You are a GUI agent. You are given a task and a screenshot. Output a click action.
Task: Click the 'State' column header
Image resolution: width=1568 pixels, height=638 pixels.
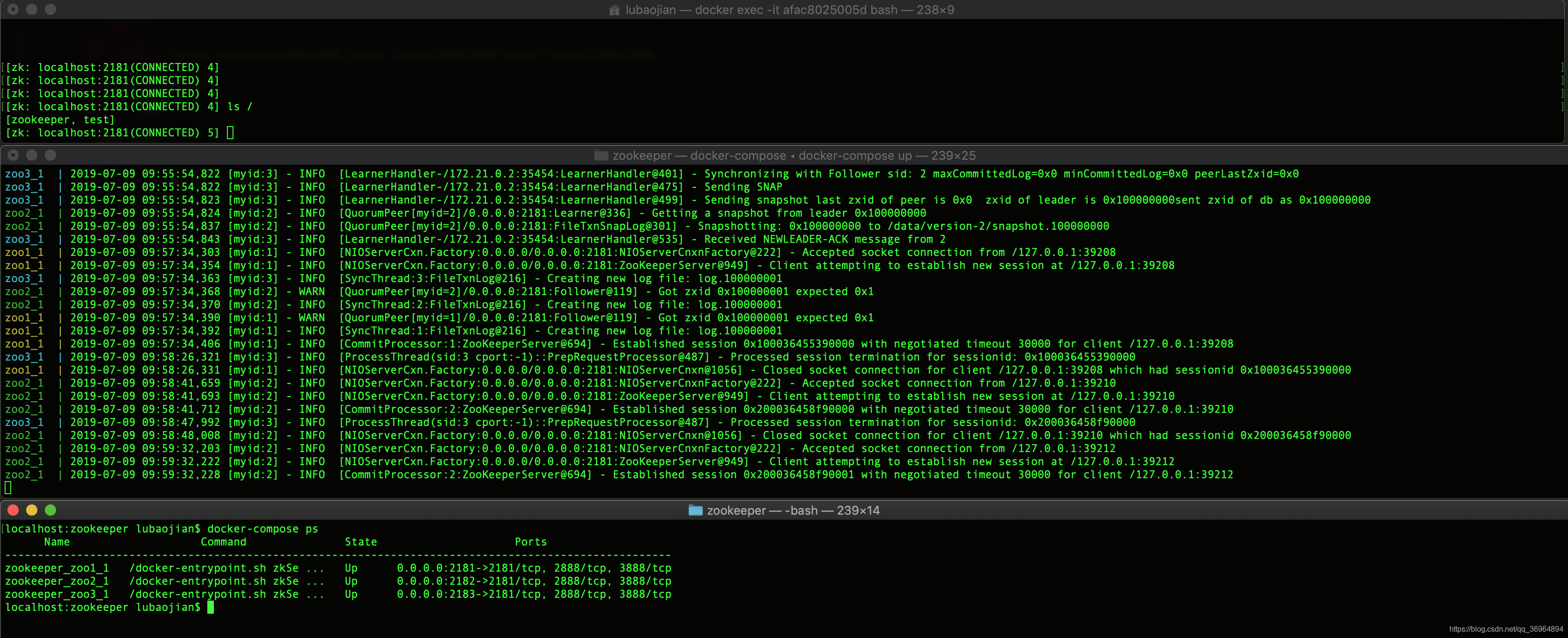click(360, 542)
